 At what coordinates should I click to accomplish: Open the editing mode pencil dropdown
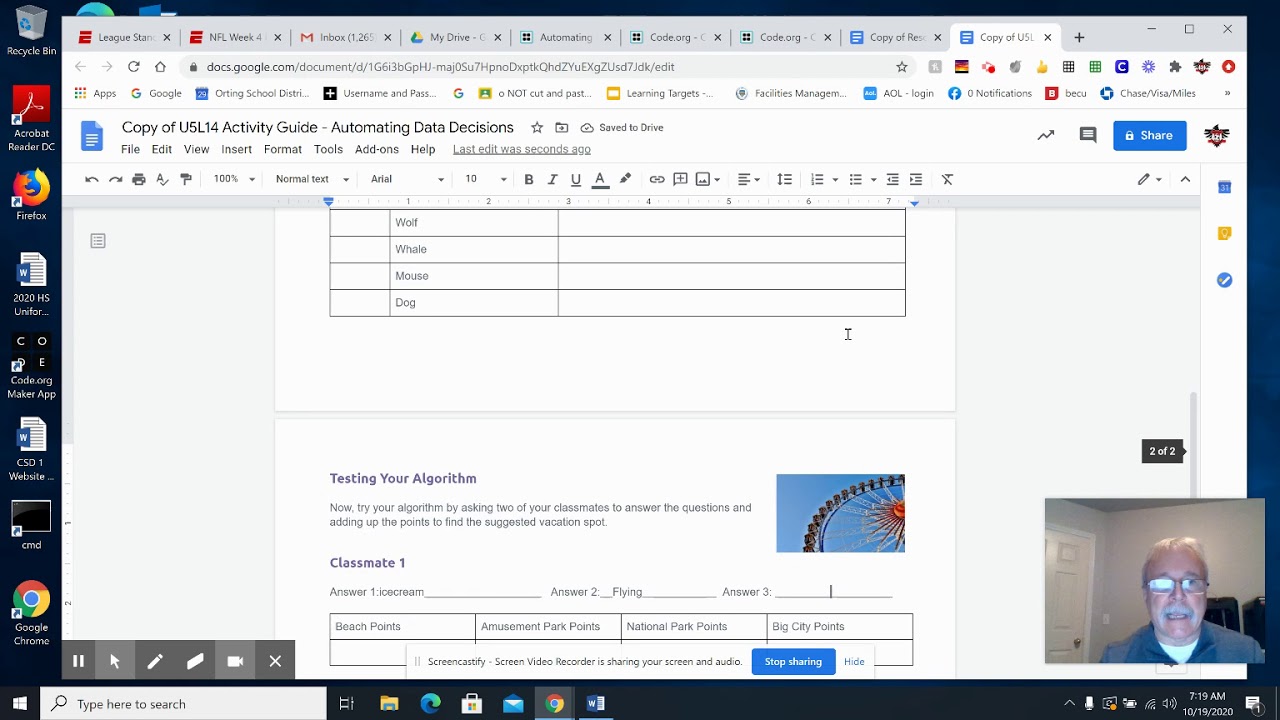[1150, 179]
